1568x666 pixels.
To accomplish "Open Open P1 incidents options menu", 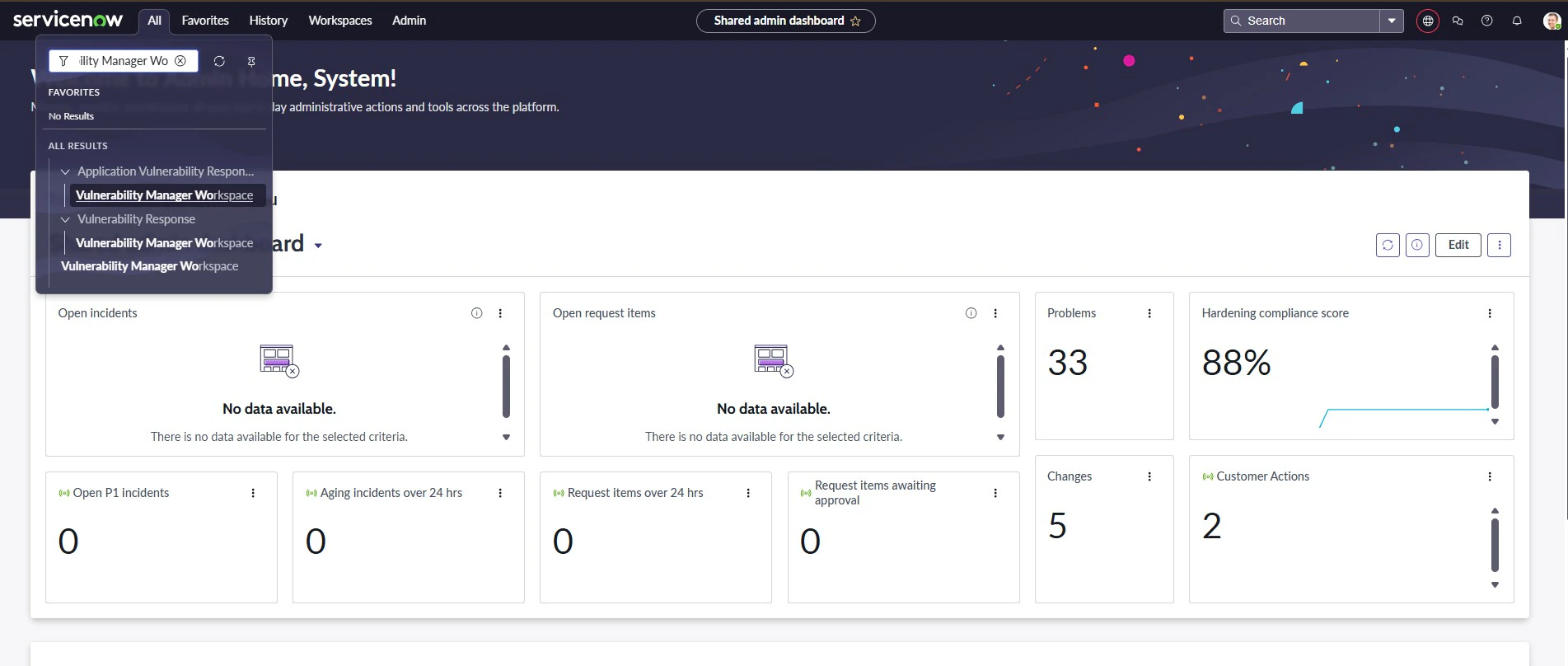I will [x=253, y=493].
